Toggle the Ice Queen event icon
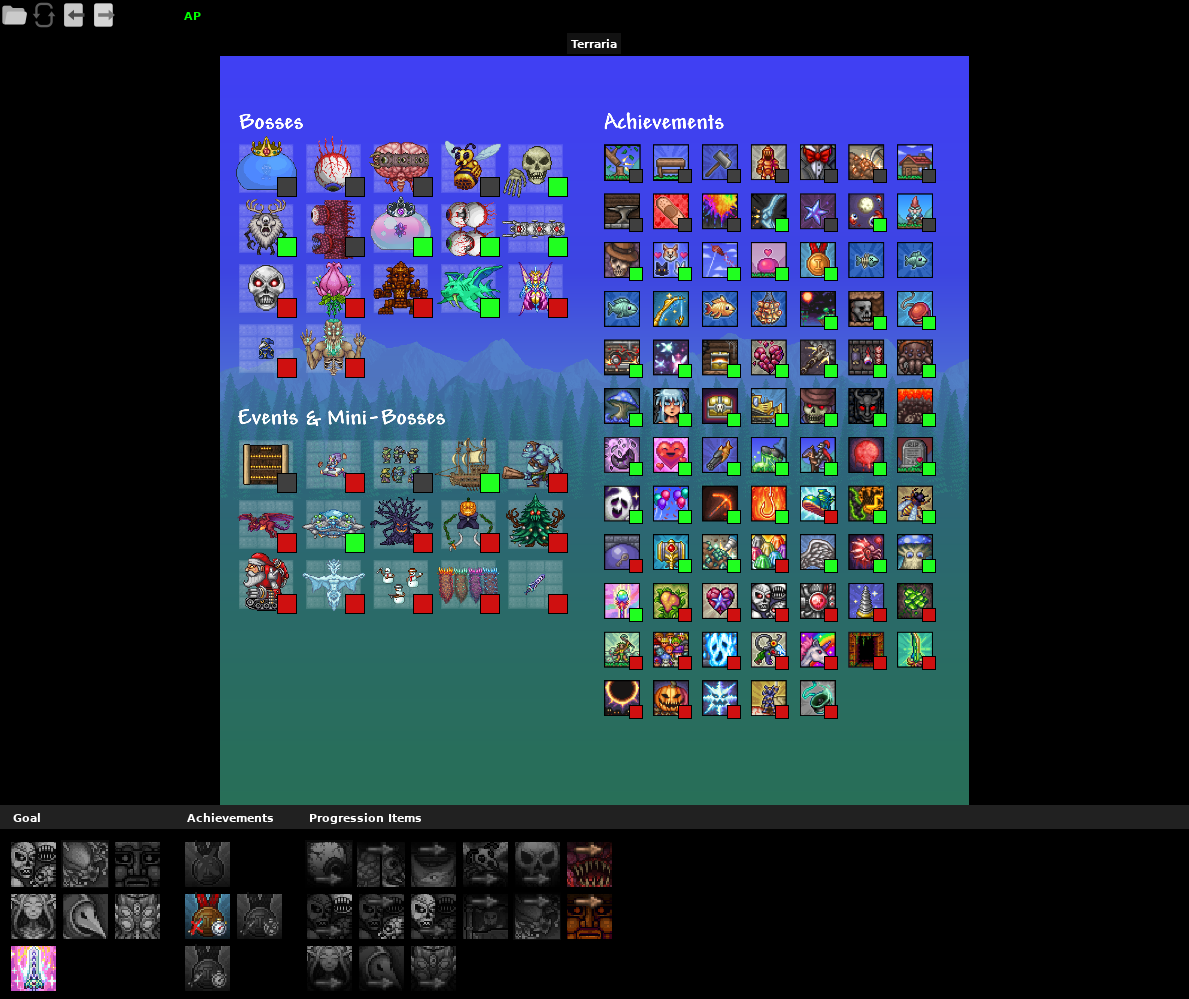 (334, 585)
